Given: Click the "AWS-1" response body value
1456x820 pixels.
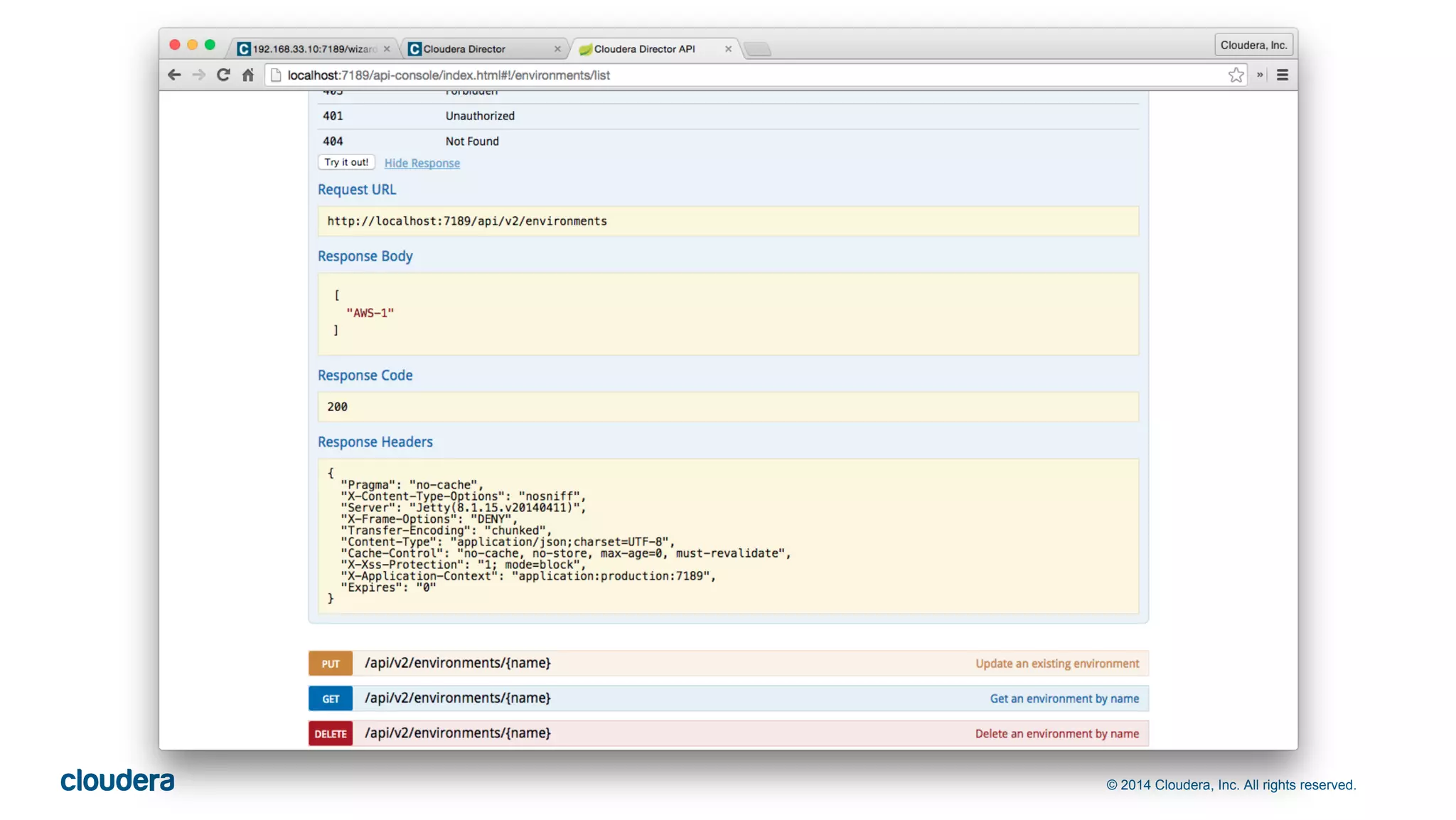Looking at the screenshot, I should (x=370, y=313).
